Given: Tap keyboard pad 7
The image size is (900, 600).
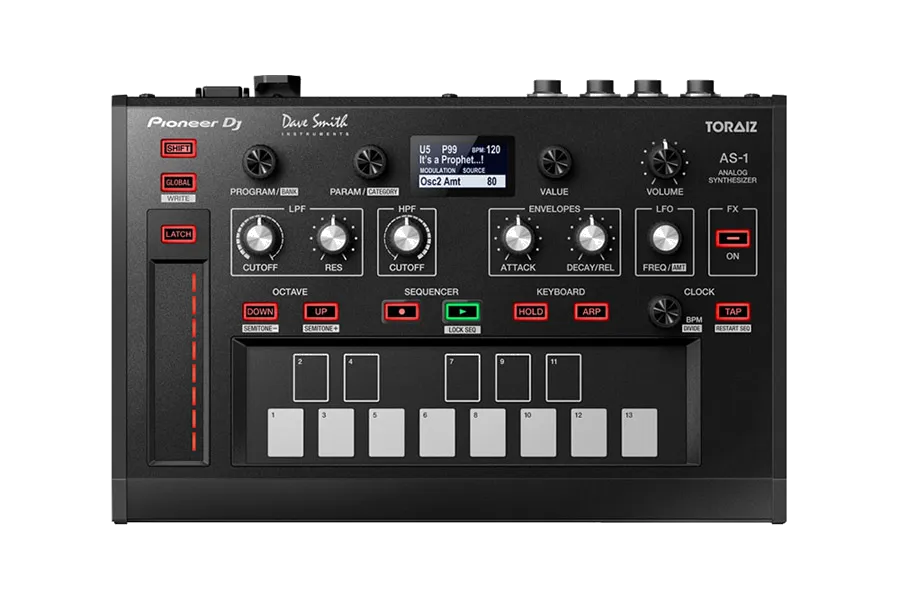Looking at the screenshot, I should (463, 378).
